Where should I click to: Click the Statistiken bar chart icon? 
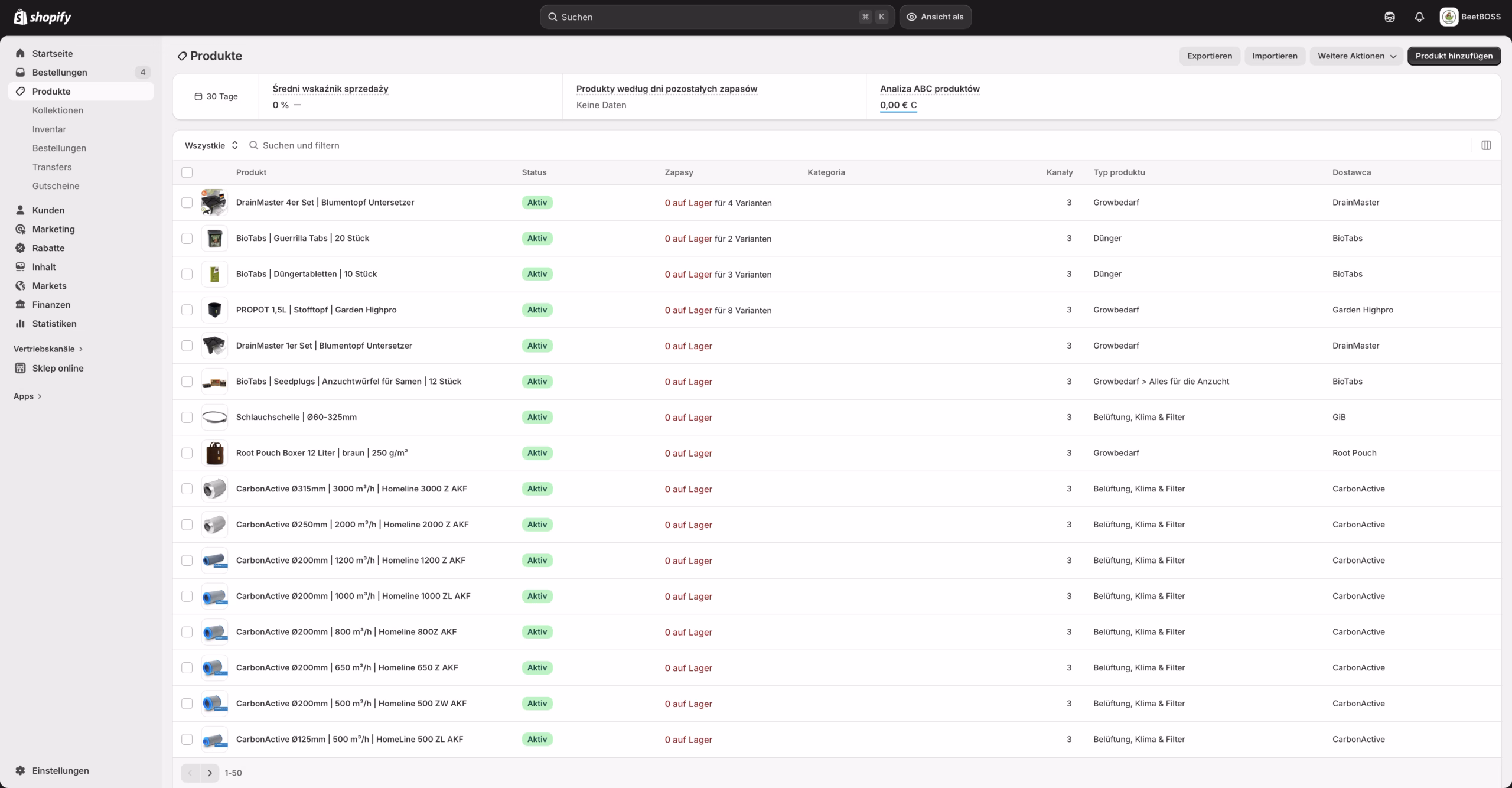20,323
